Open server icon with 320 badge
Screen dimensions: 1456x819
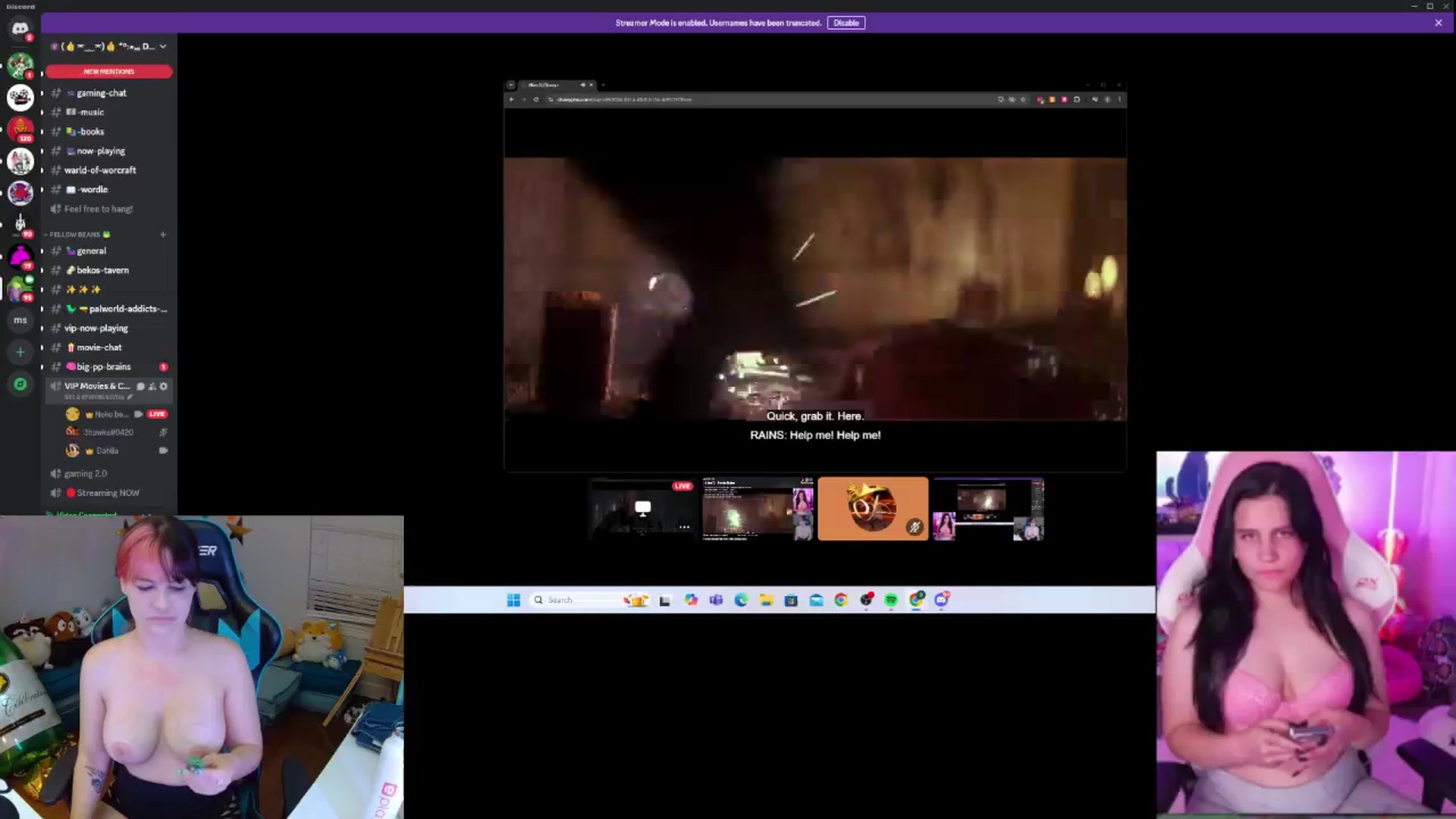click(20, 129)
